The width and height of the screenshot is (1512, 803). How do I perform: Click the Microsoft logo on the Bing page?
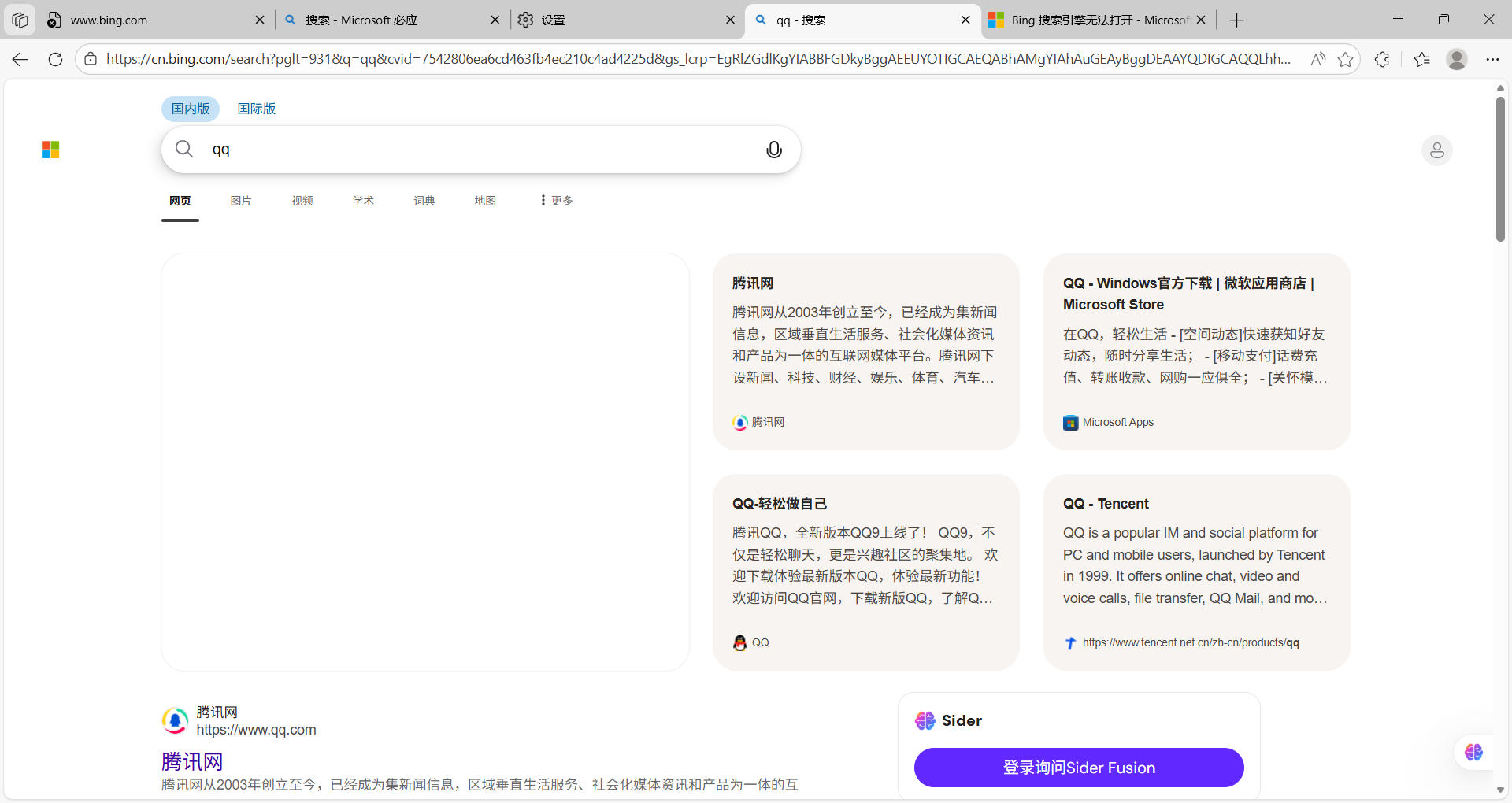coord(50,150)
